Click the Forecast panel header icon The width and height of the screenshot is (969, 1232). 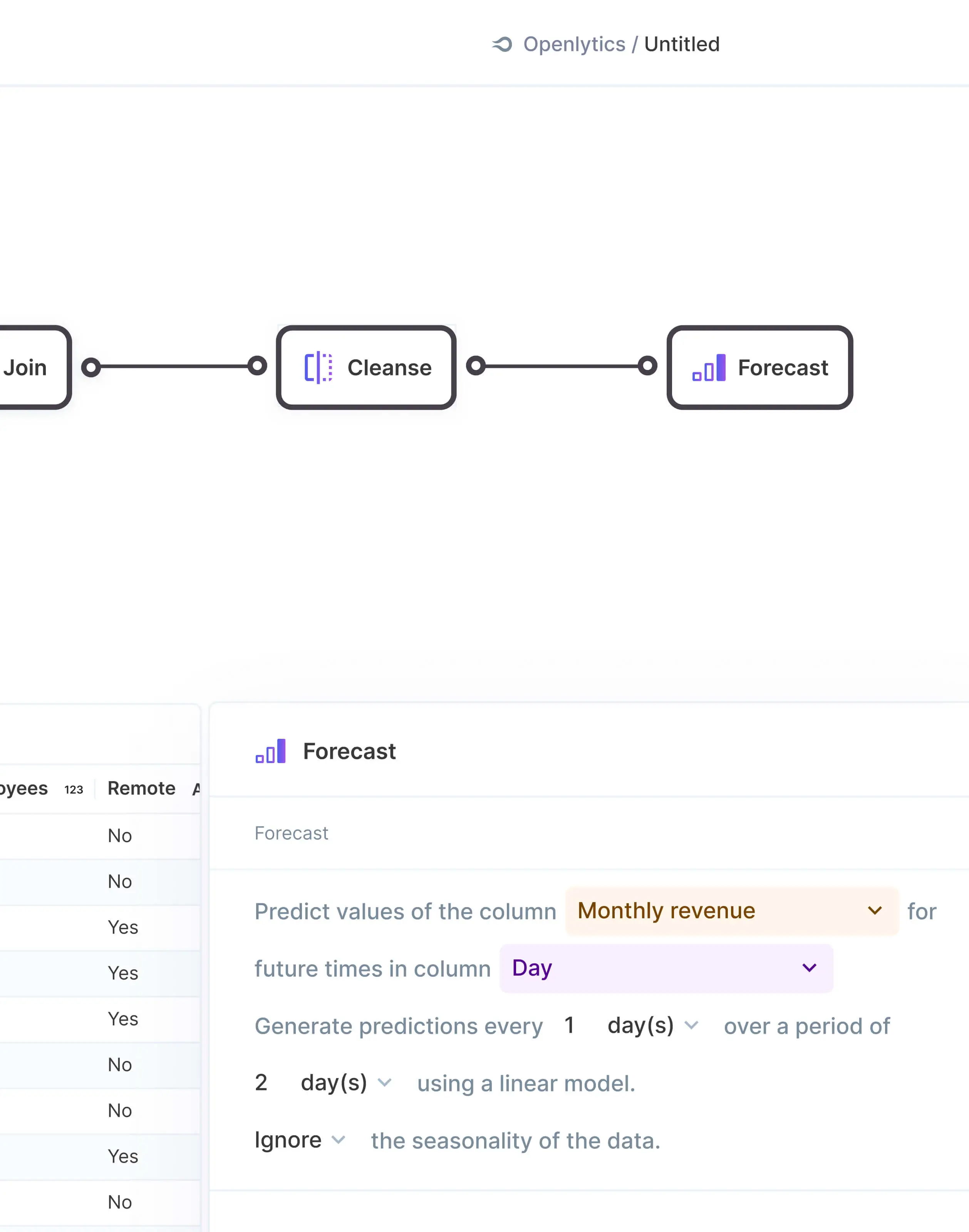tap(271, 751)
